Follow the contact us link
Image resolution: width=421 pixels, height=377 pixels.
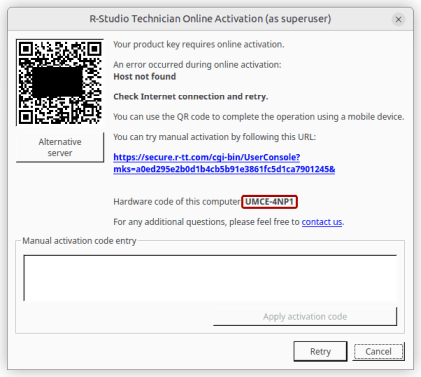[x=322, y=222]
